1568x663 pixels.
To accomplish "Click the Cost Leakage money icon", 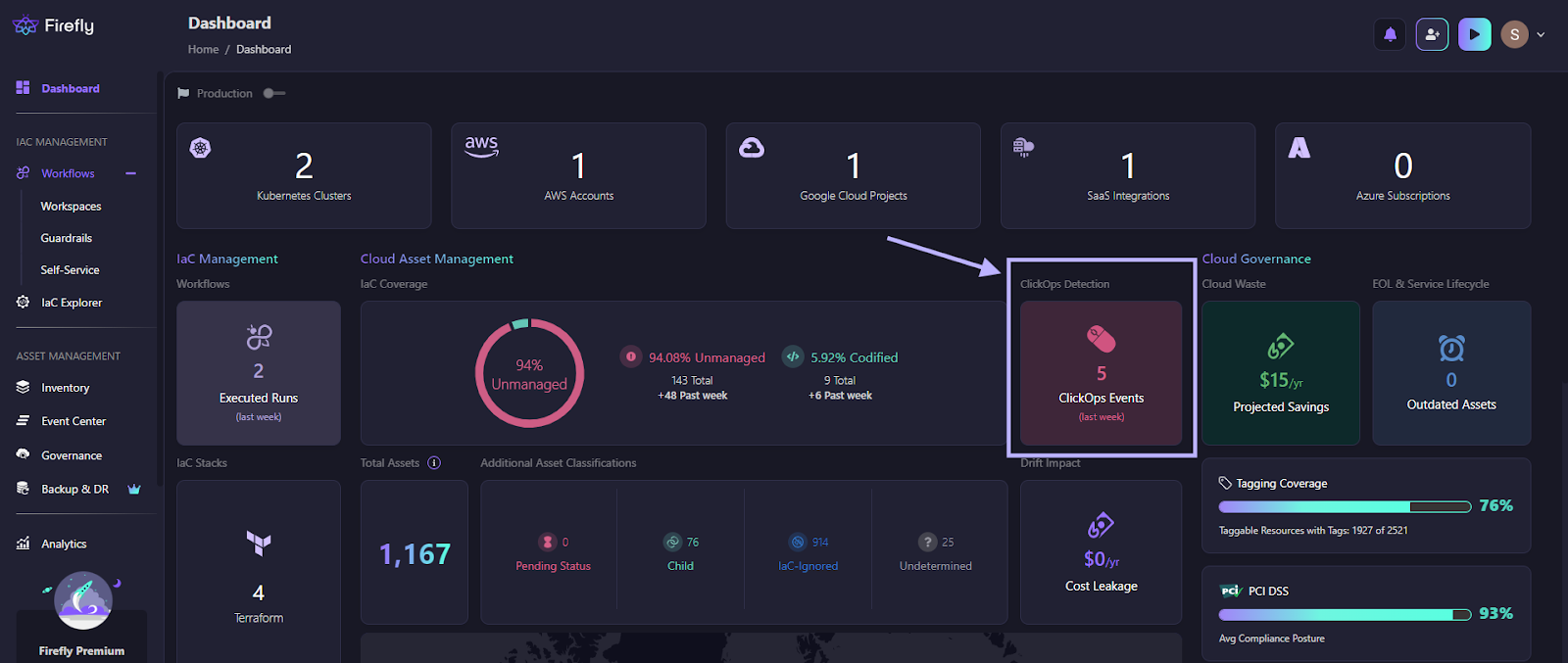I will (x=1102, y=525).
